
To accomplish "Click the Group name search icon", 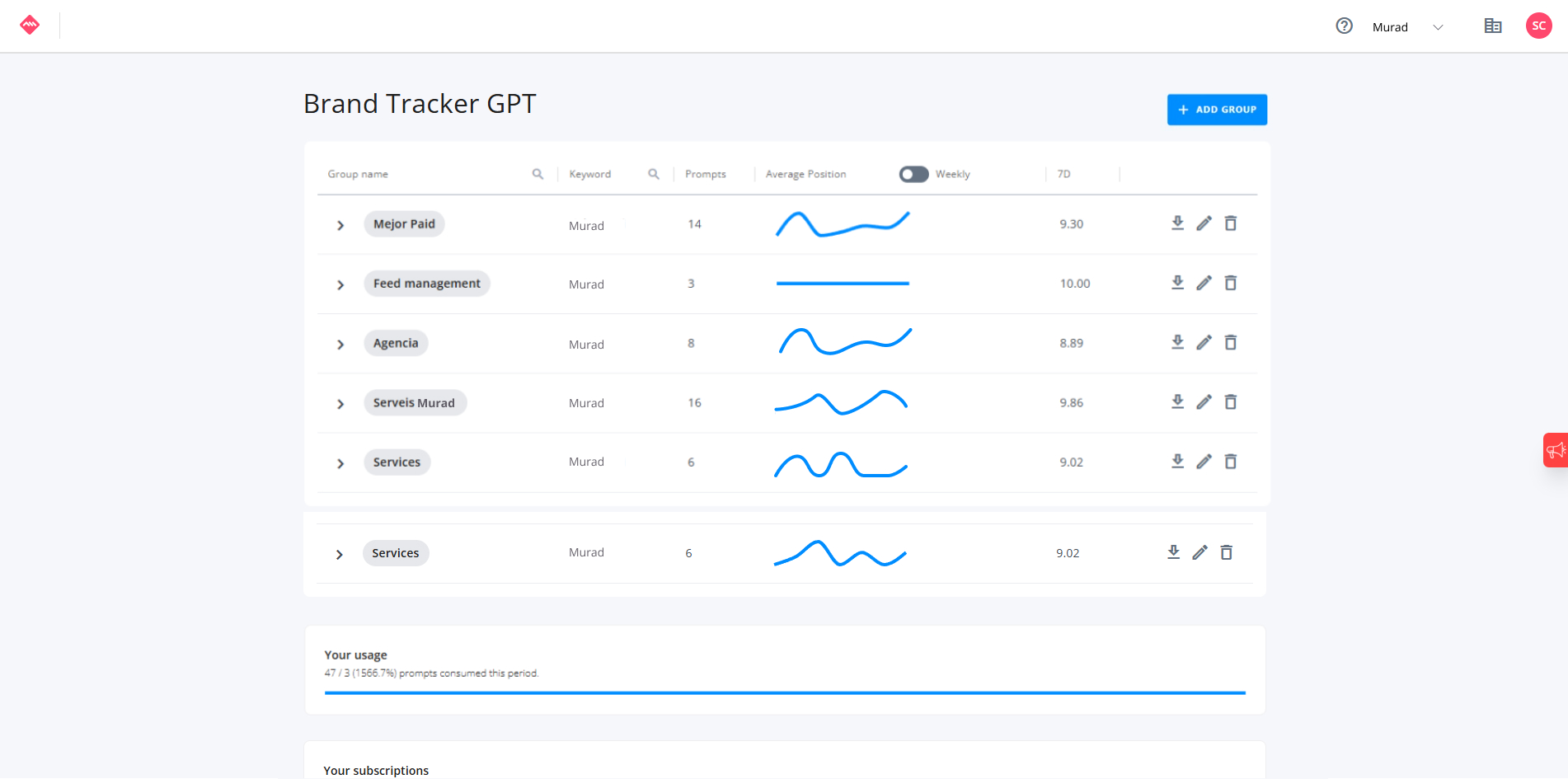I will pos(538,174).
